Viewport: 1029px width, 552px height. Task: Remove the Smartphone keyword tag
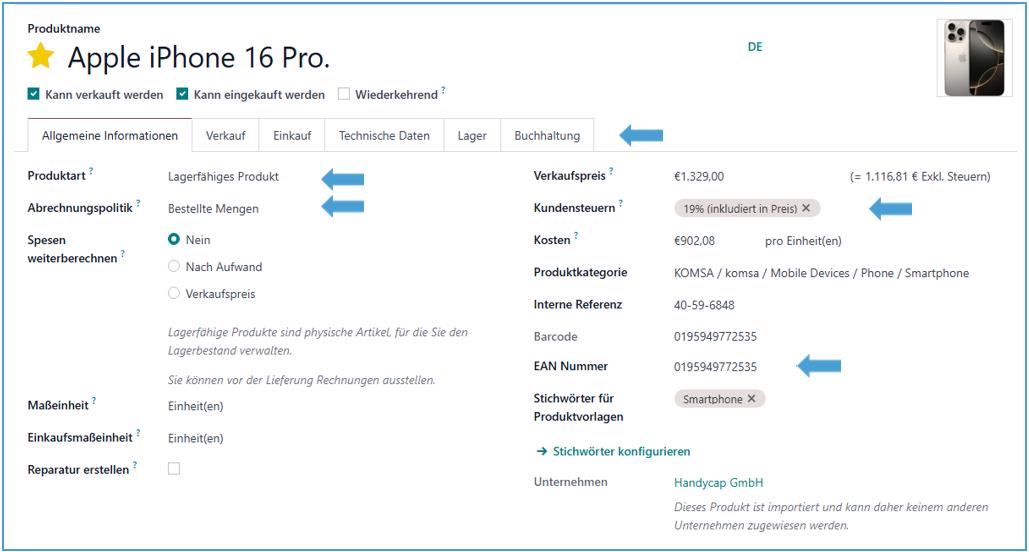click(x=752, y=398)
